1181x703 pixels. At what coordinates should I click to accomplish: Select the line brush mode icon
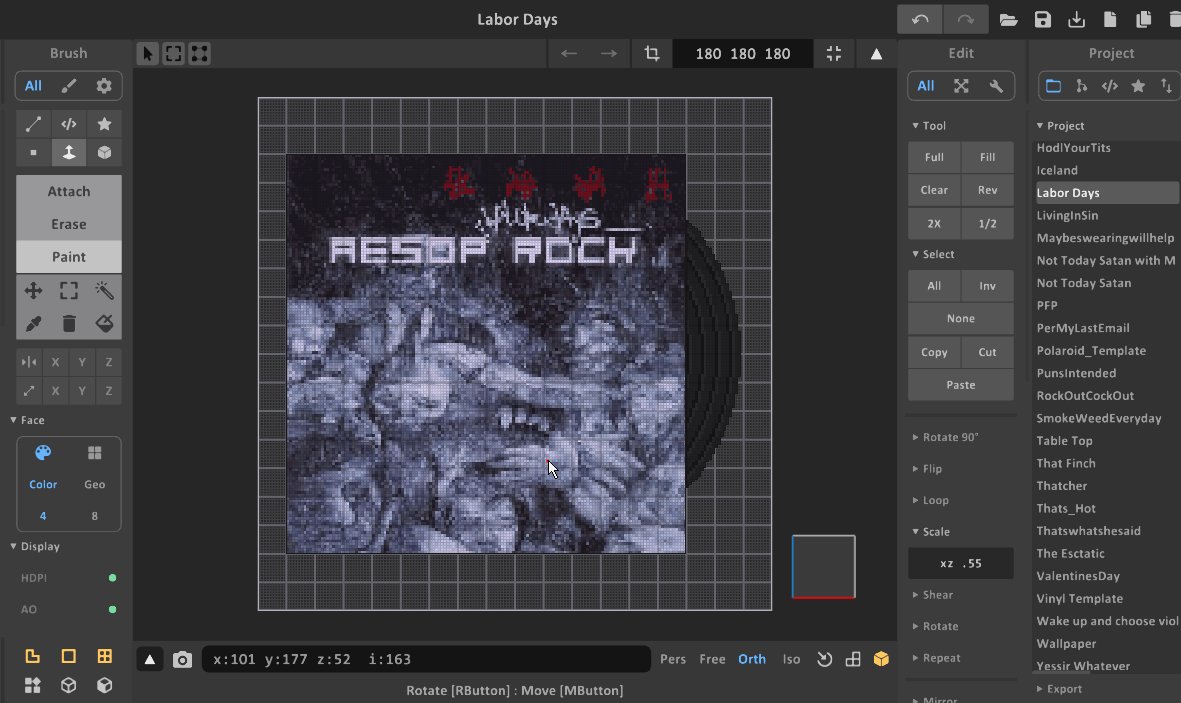pos(33,124)
